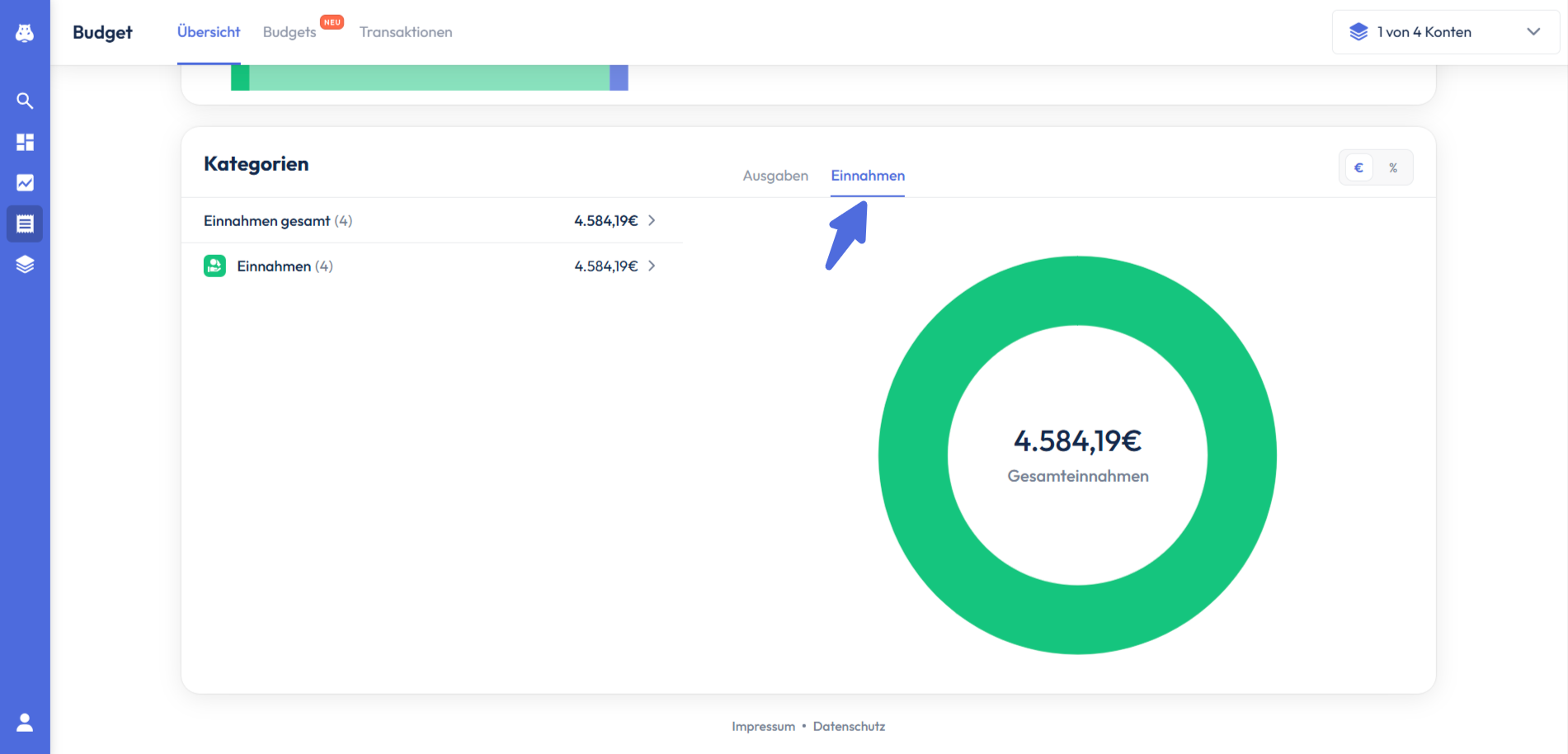Expand the Einnahmen category row chevron

point(652,266)
